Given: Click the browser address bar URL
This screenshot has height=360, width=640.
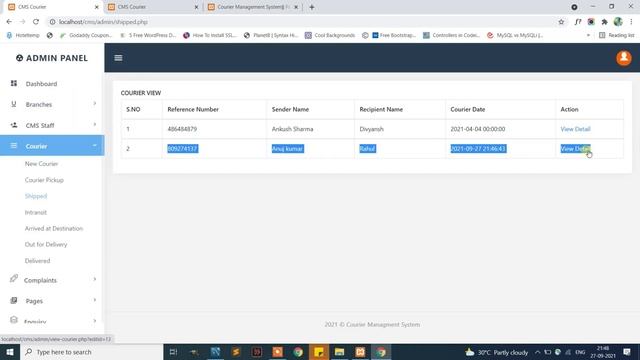Looking at the screenshot, I should [x=103, y=22].
